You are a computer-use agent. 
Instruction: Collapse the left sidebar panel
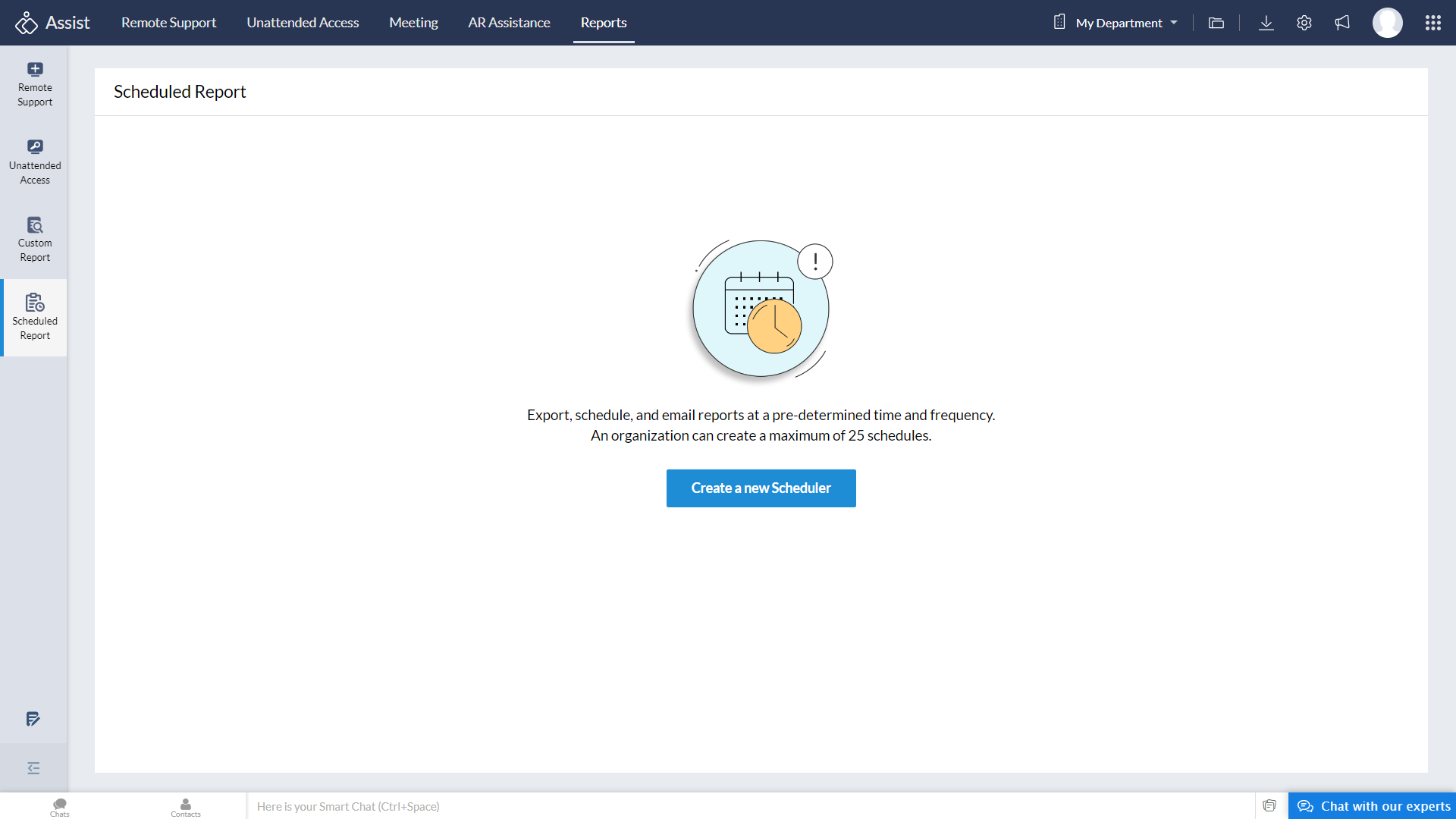[x=33, y=768]
